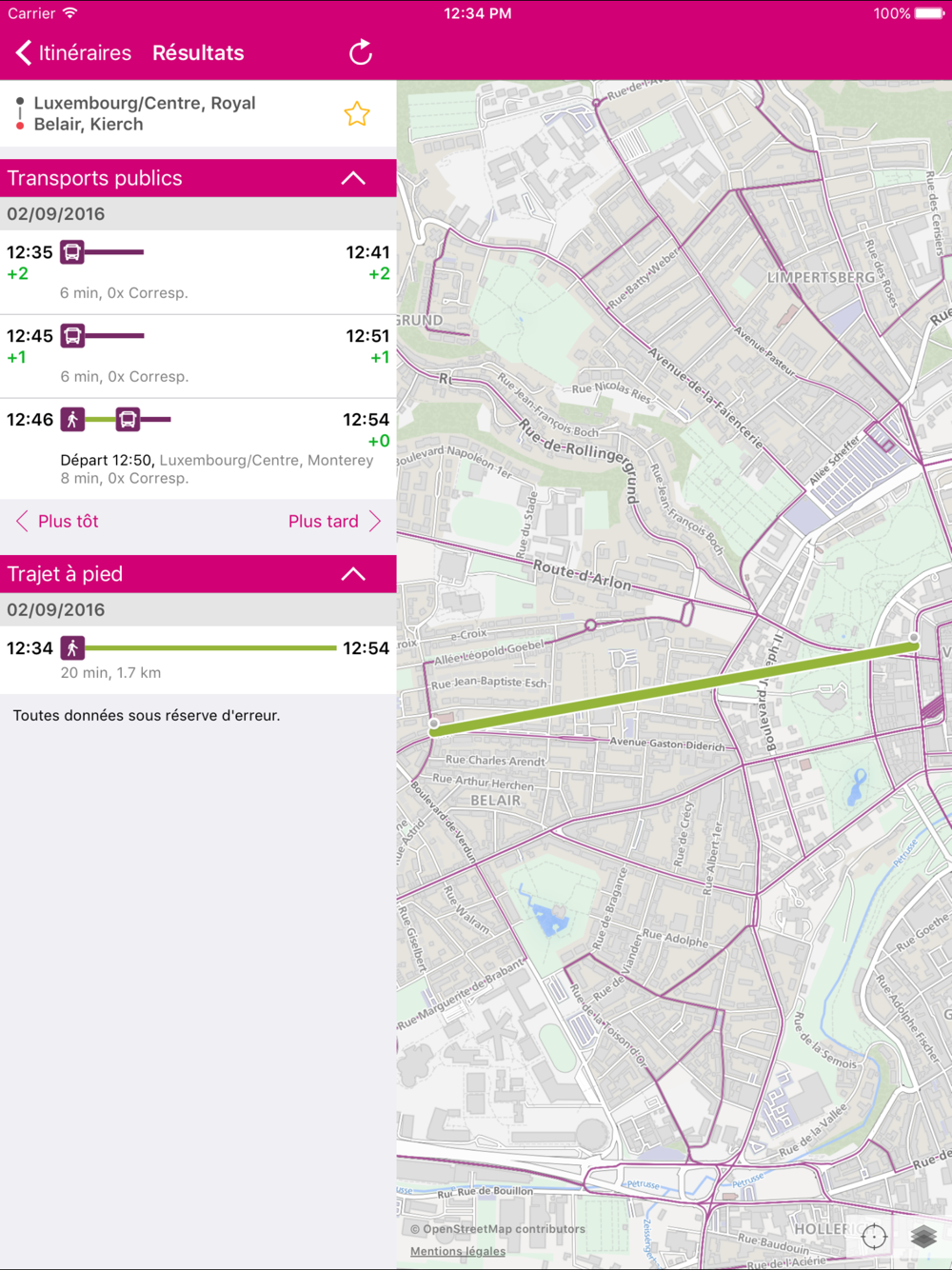
Task: Show earlier trips with Plus tôt
Action: [x=57, y=522]
